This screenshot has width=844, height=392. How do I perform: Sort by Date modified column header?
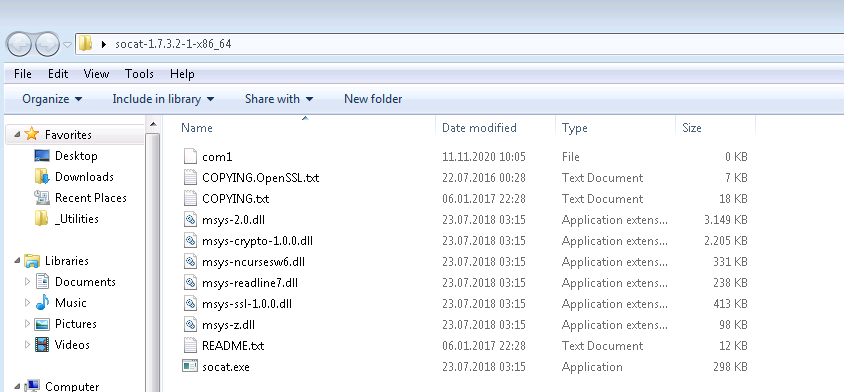coord(479,128)
